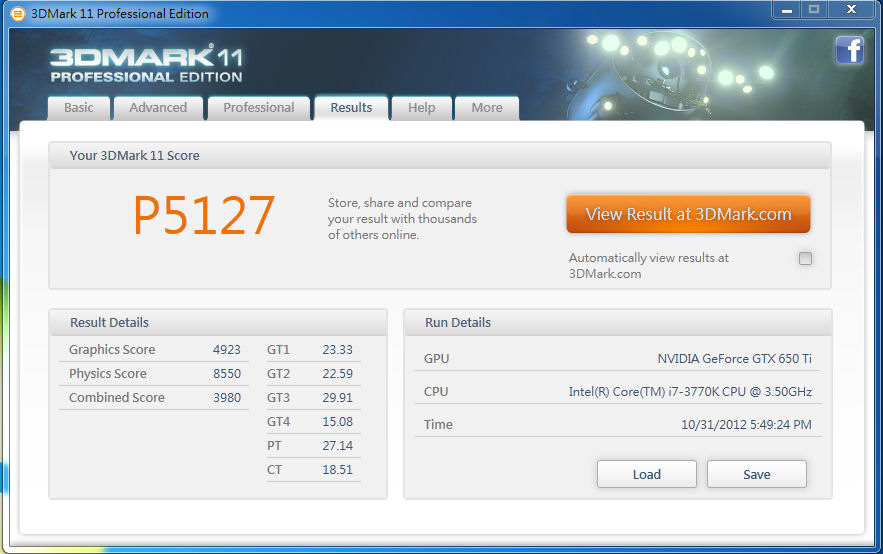Switch to the Basic tab
This screenshot has width=883, height=554.
click(79, 108)
